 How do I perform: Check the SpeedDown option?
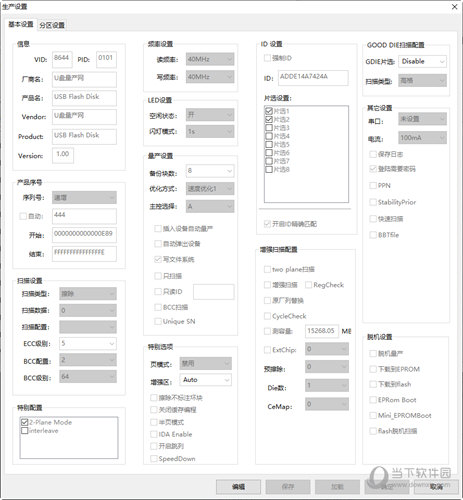pyautogui.click(x=153, y=459)
